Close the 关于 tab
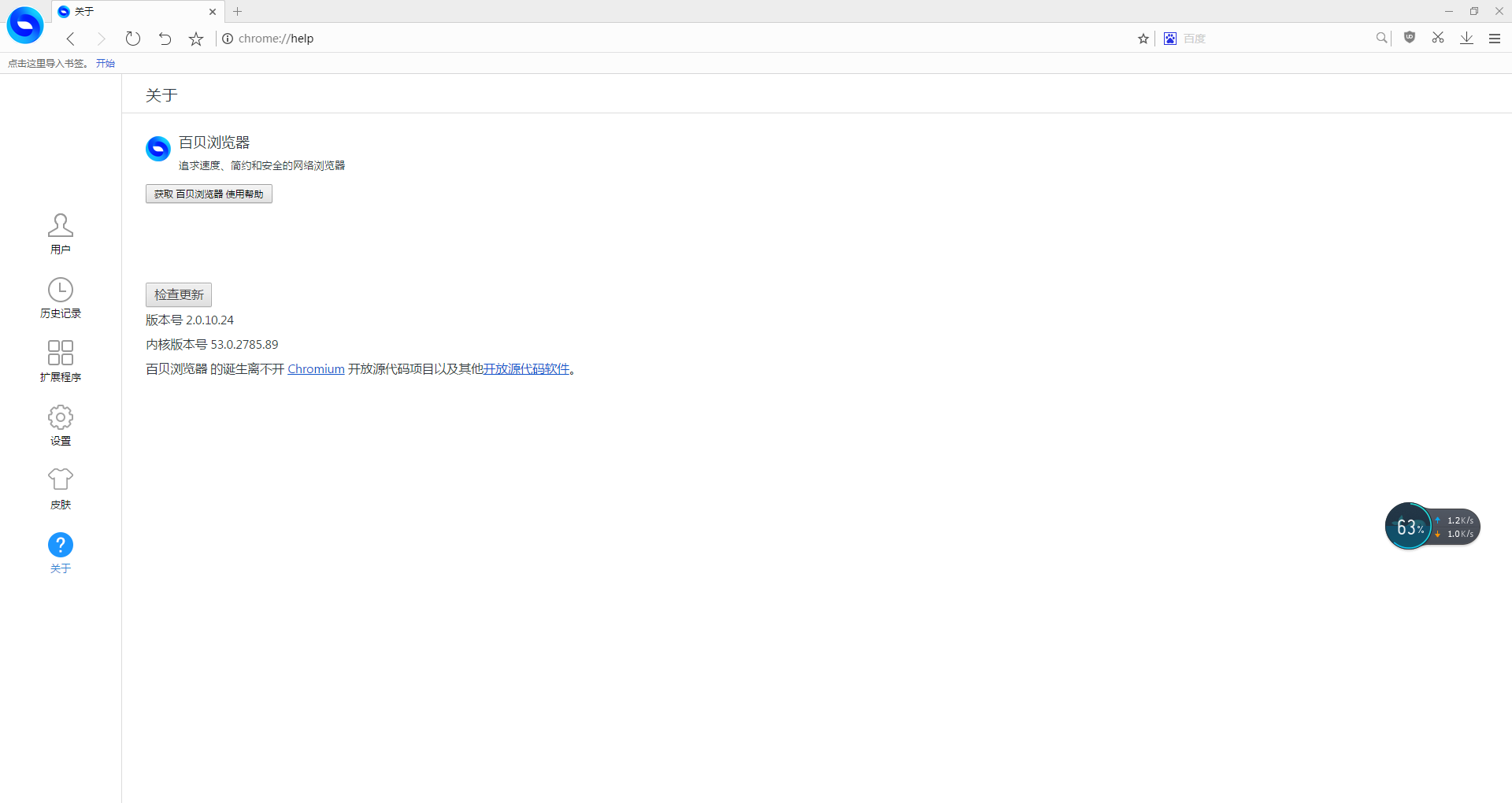This screenshot has height=803, width=1512. [213, 12]
